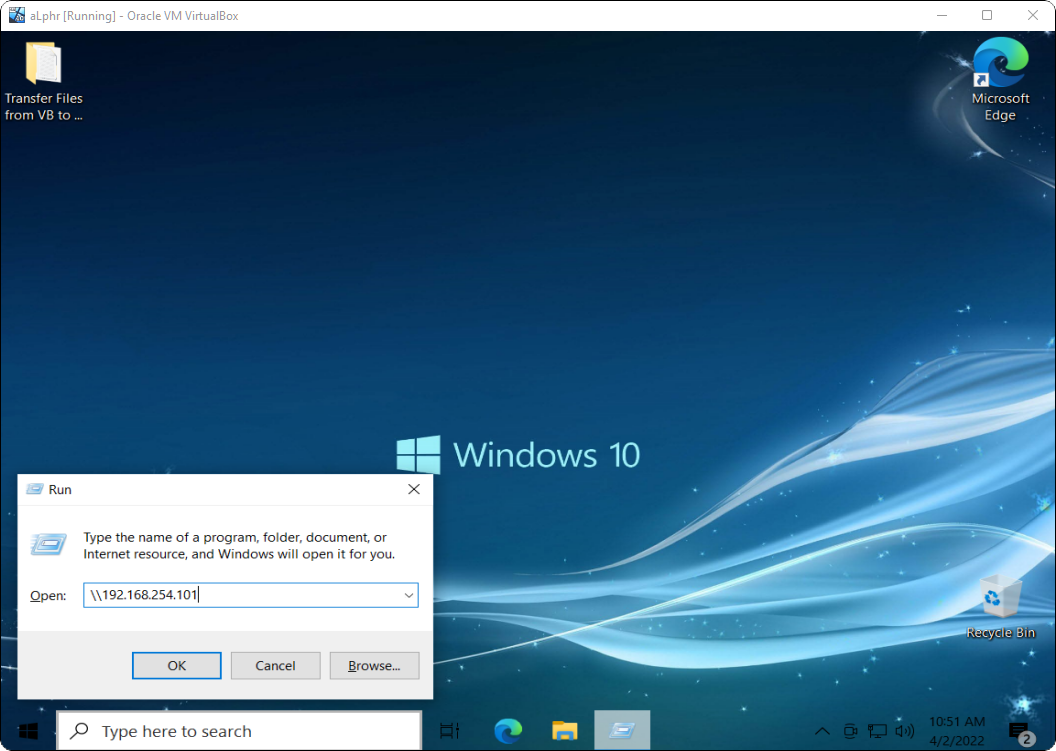This screenshot has height=751, width=1056.
Task: Open the volume speaker tray icon
Action: point(904,731)
